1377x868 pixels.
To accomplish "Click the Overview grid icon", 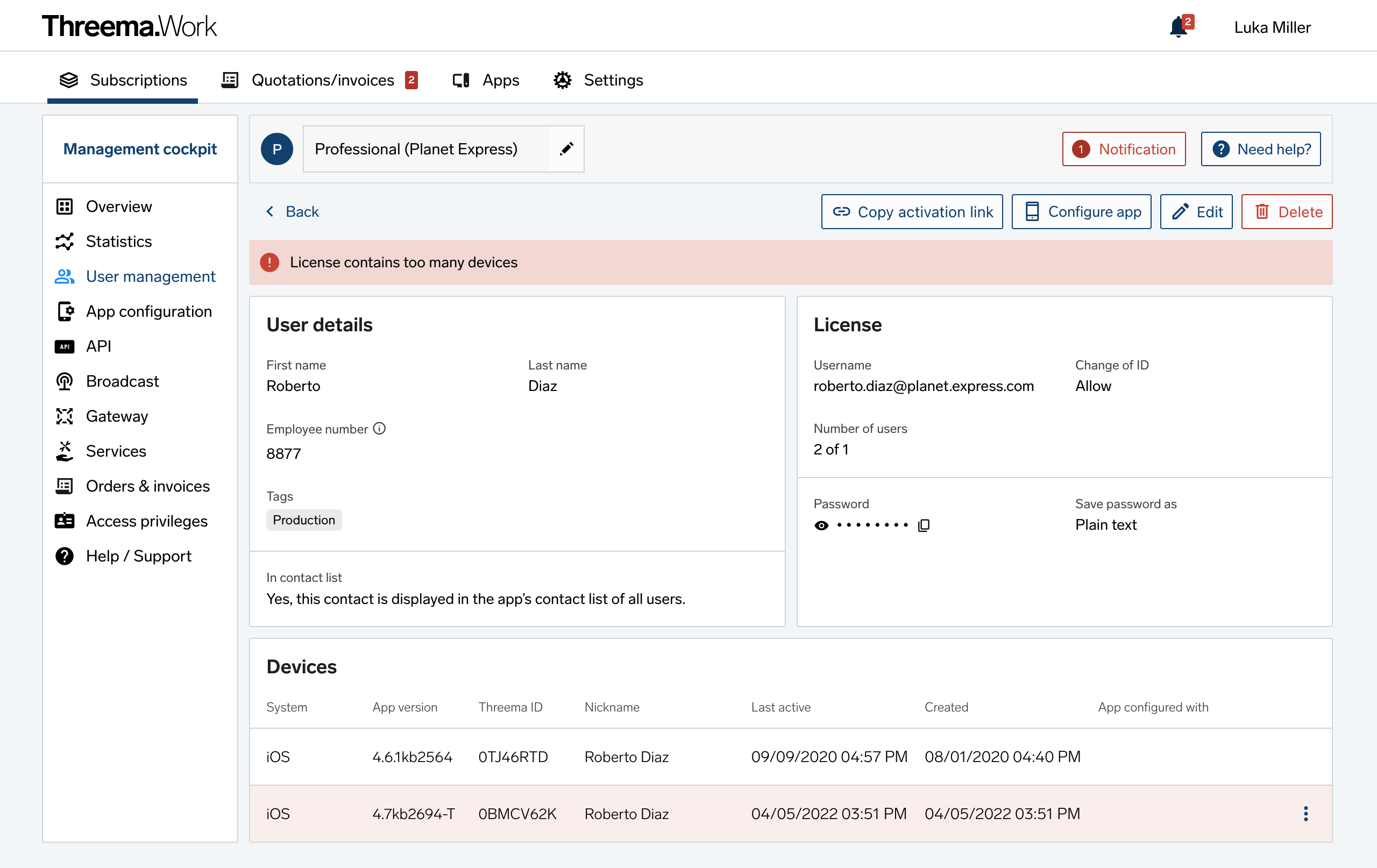I will click(65, 207).
